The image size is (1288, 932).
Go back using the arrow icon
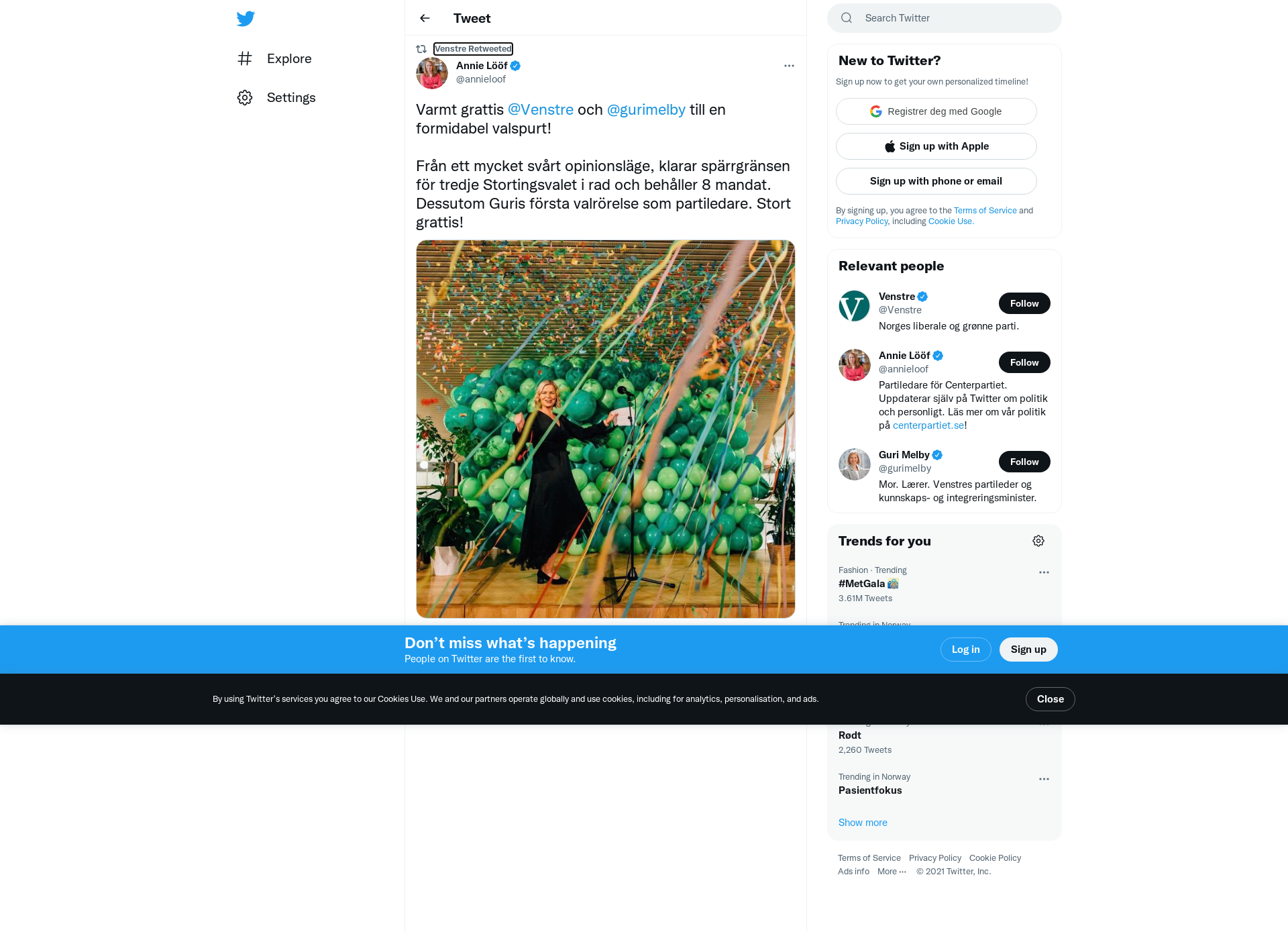pos(425,18)
